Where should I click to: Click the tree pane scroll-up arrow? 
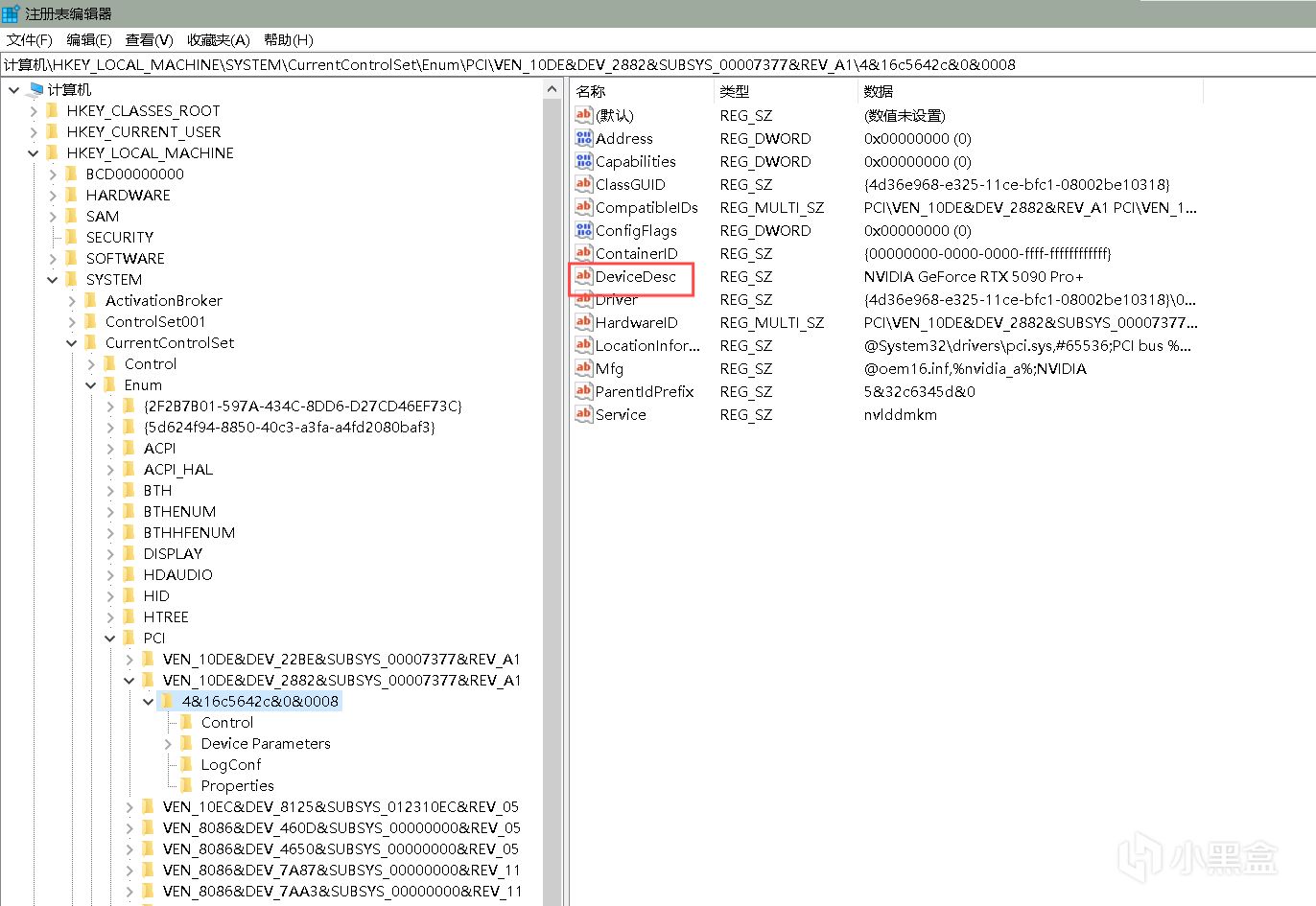tap(552, 89)
